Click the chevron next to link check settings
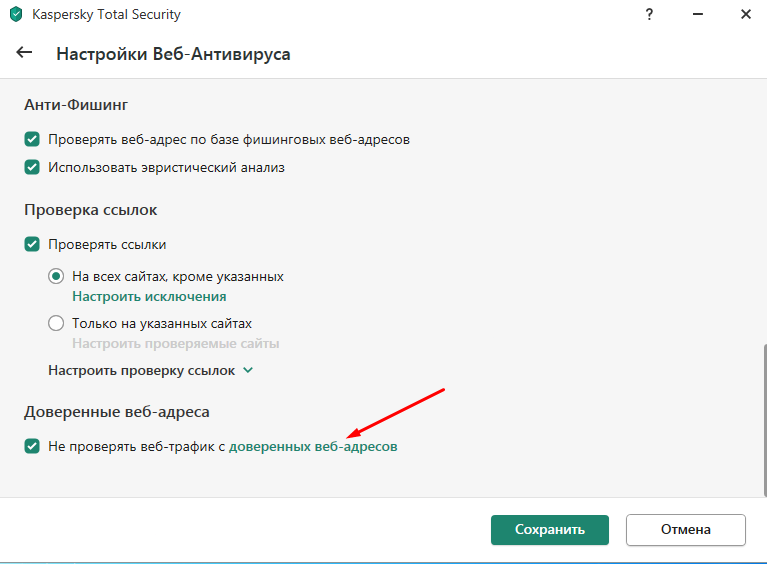767x564 pixels. 248,370
